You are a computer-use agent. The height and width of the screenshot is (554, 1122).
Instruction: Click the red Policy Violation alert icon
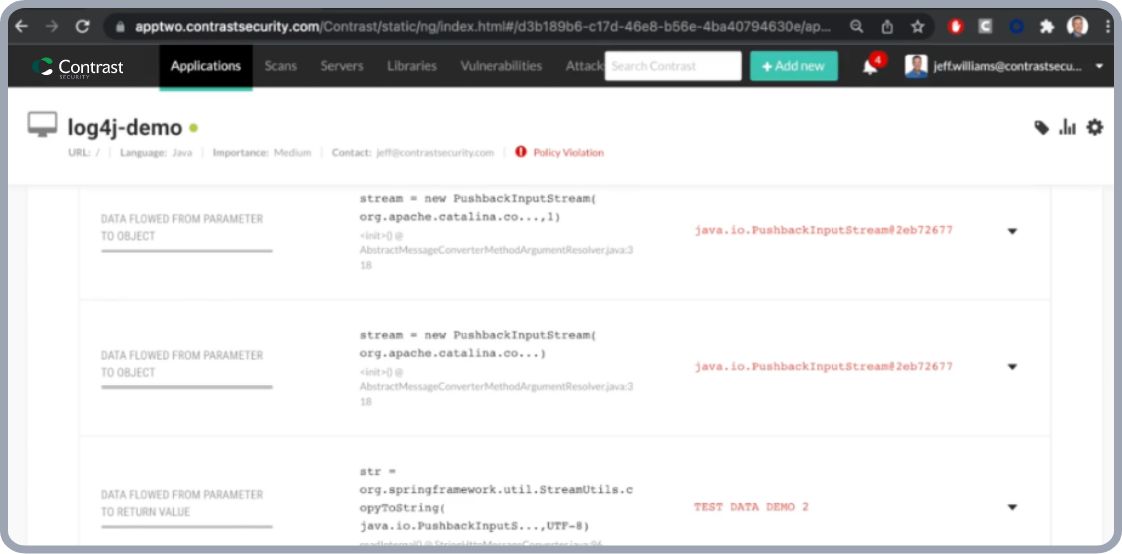(521, 153)
